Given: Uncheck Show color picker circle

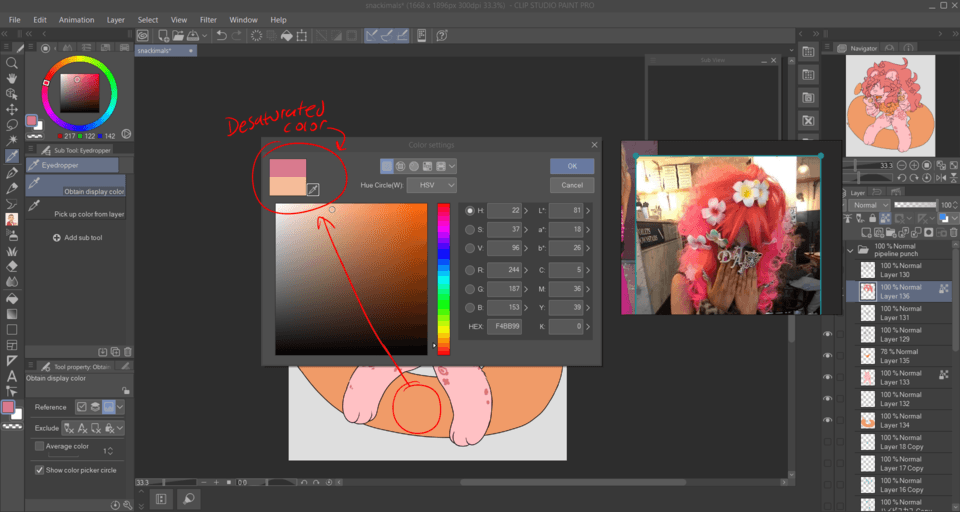Looking at the screenshot, I should click(40, 470).
